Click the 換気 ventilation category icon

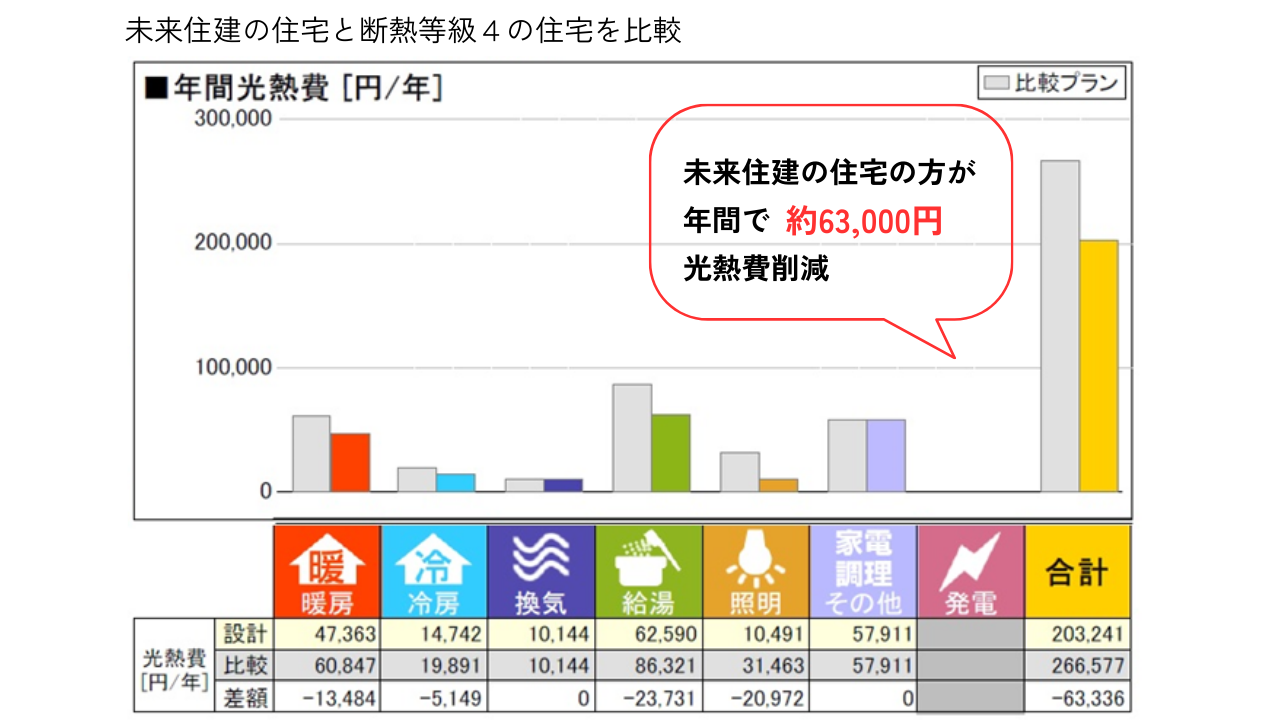(541, 571)
